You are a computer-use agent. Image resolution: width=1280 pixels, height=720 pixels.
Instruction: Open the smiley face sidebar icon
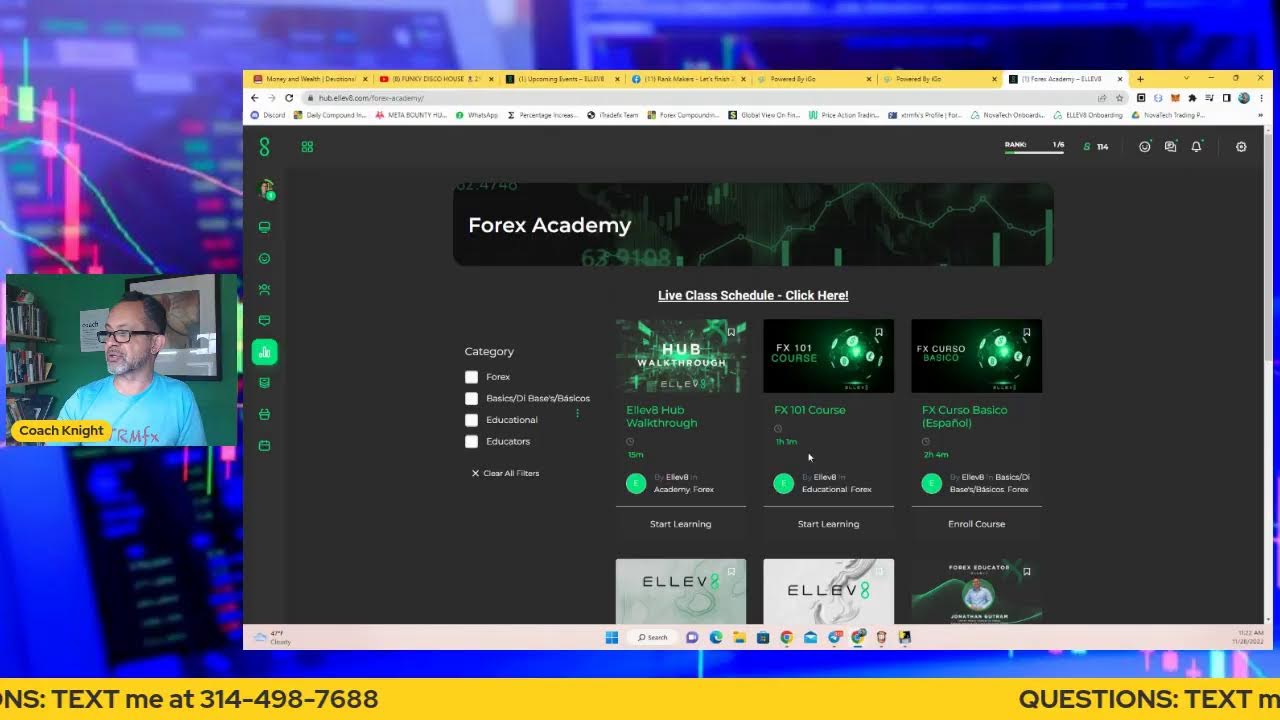(x=264, y=258)
